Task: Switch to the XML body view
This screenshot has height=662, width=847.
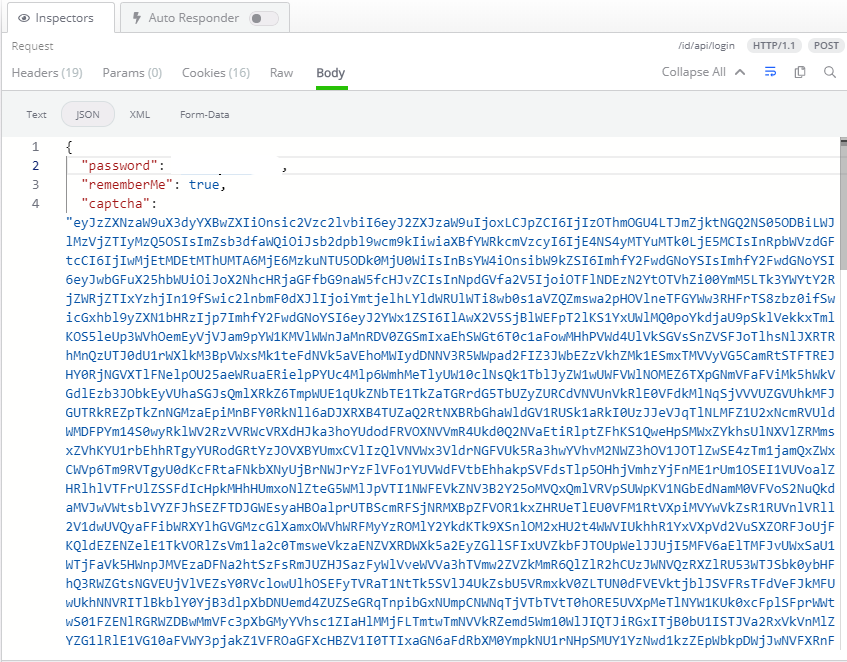Action: click(x=140, y=114)
